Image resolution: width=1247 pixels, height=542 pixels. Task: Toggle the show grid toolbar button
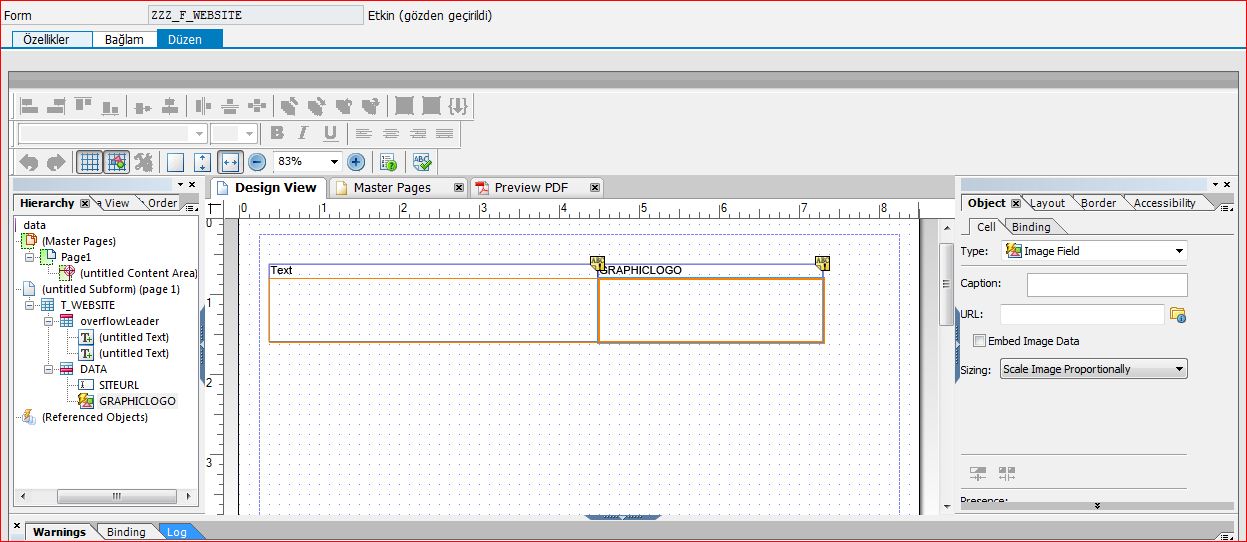[x=89, y=162]
